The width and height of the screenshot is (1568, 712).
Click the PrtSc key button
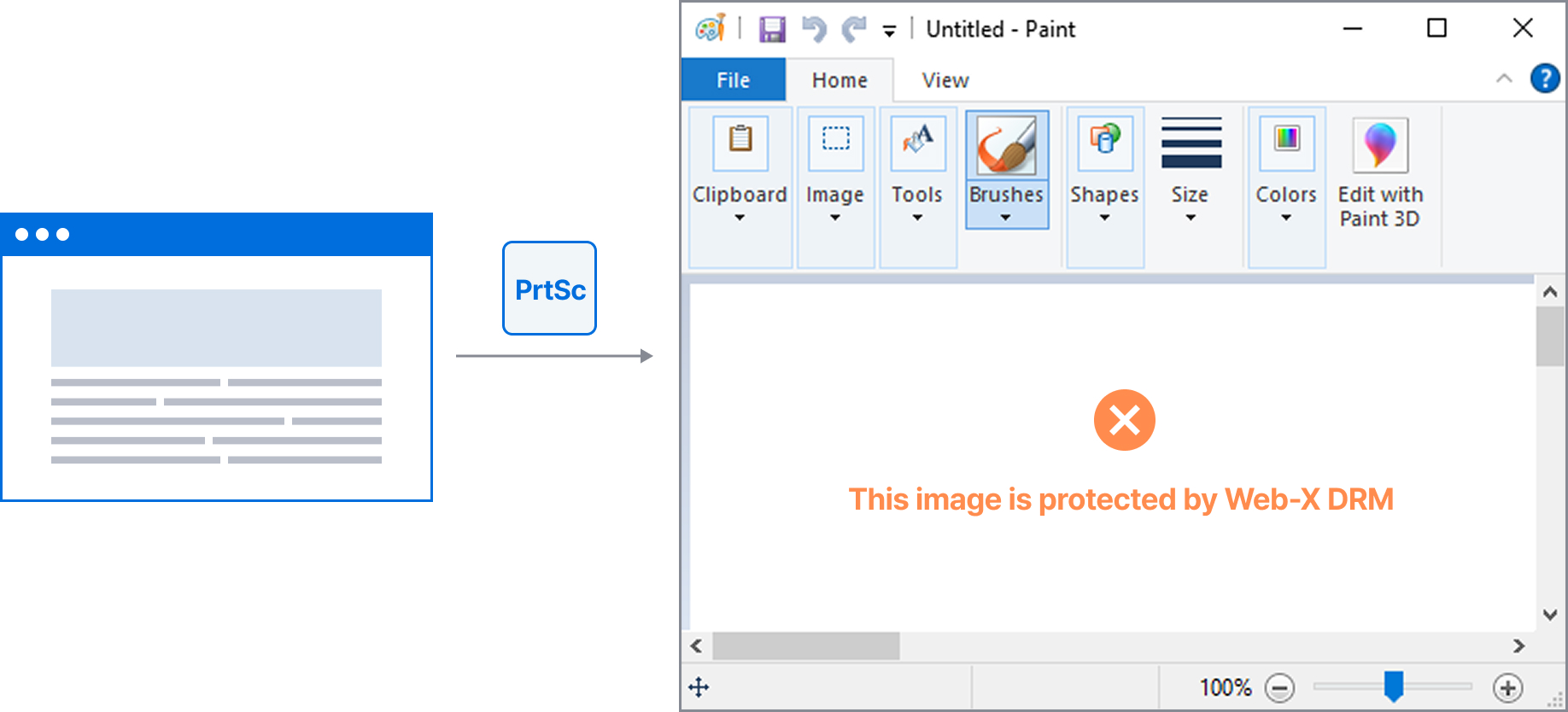(x=550, y=289)
